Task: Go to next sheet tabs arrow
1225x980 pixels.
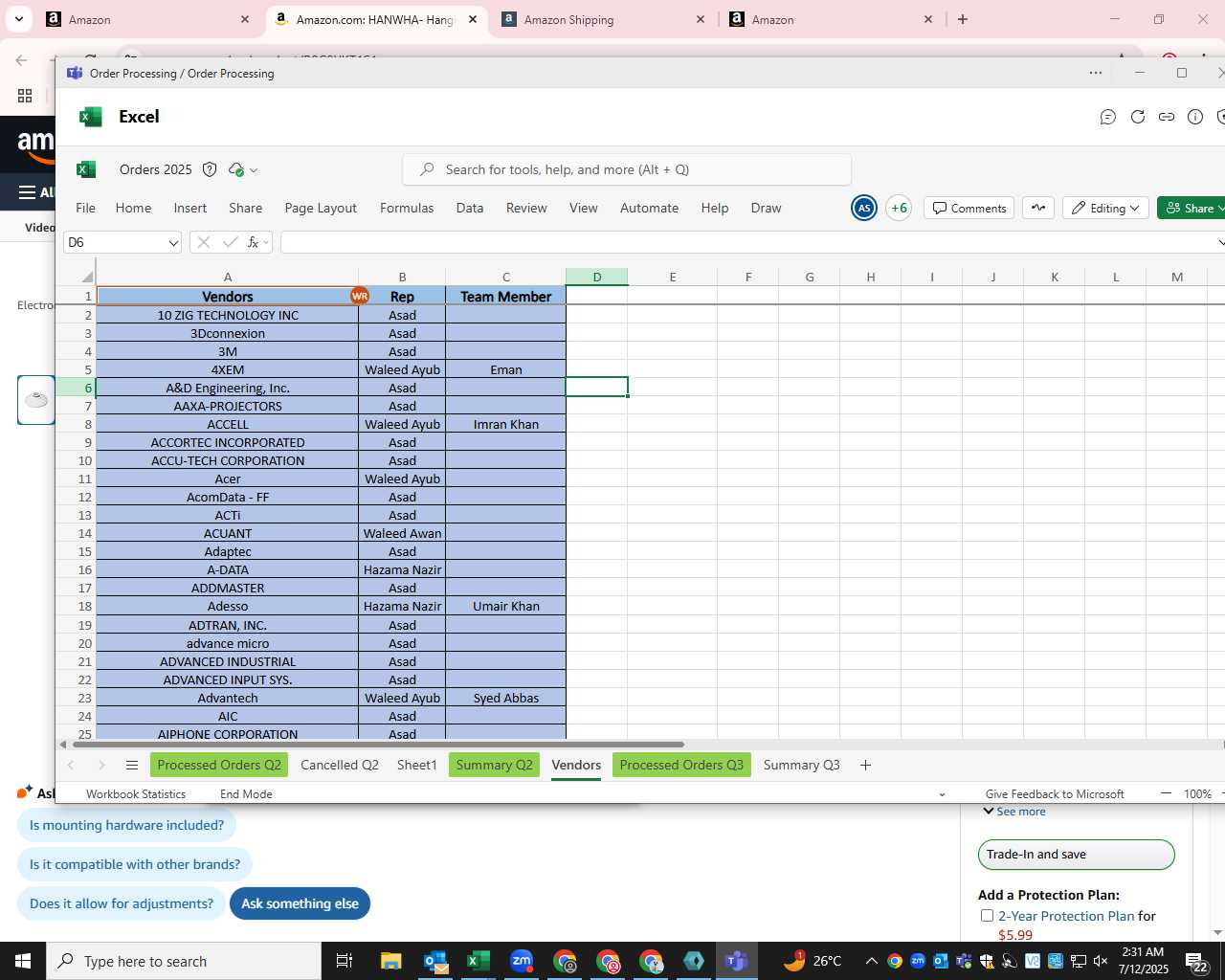Action: 101,765
